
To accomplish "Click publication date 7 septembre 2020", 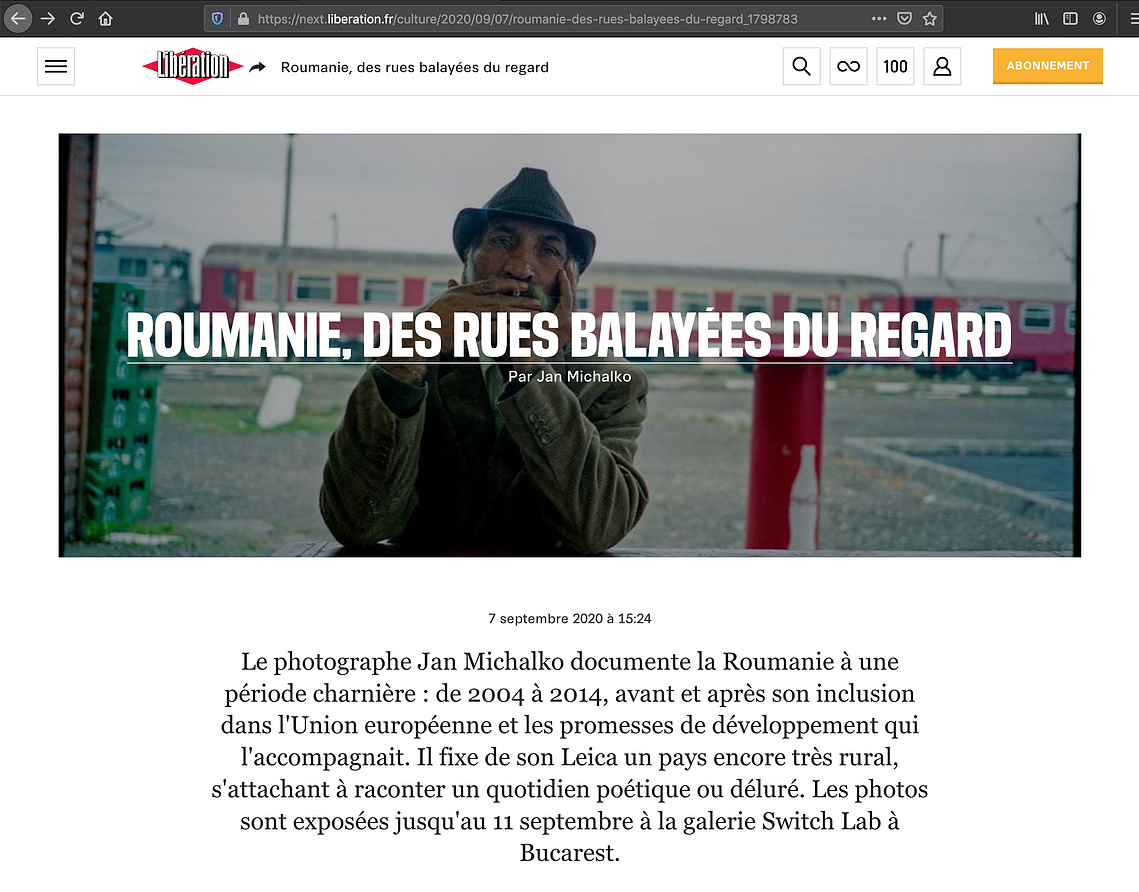I will (570, 618).
